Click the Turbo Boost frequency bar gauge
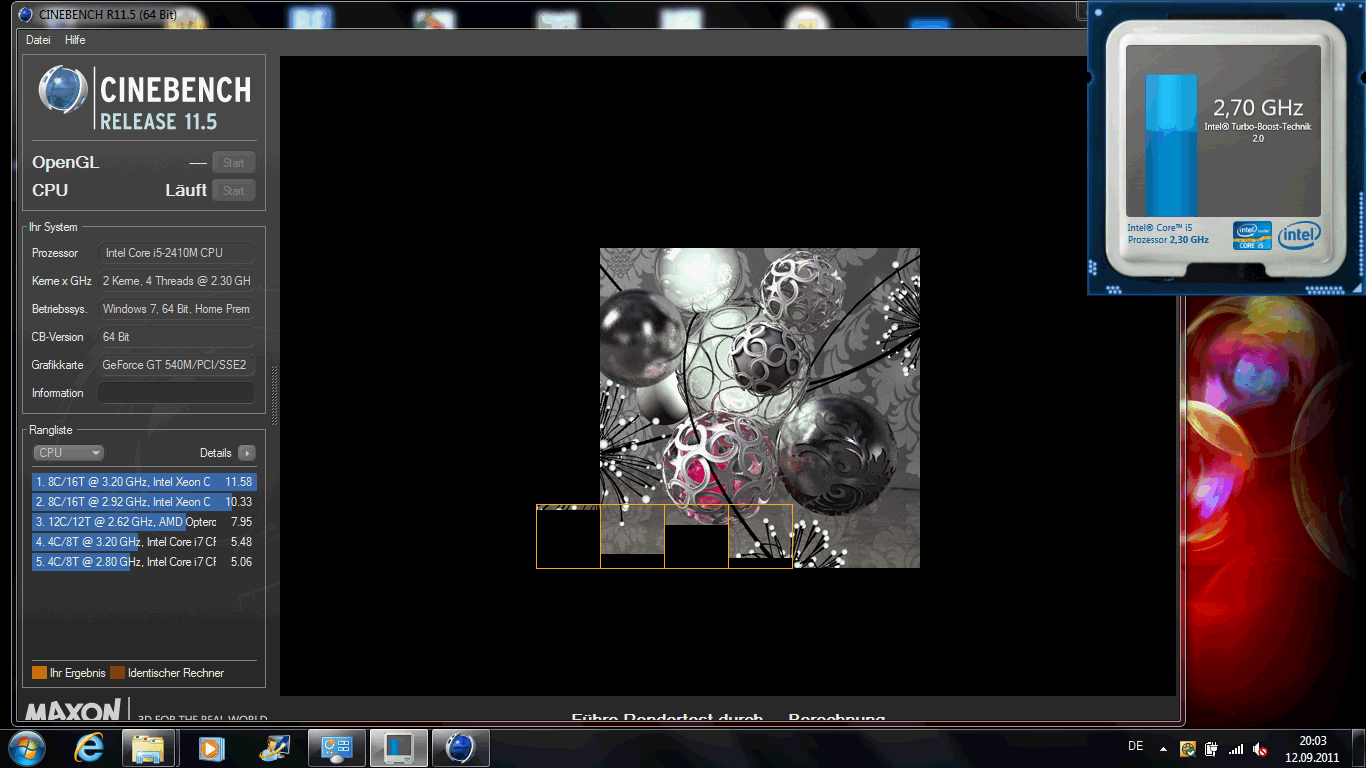Screen dimensions: 1366x768 (x=1171, y=145)
